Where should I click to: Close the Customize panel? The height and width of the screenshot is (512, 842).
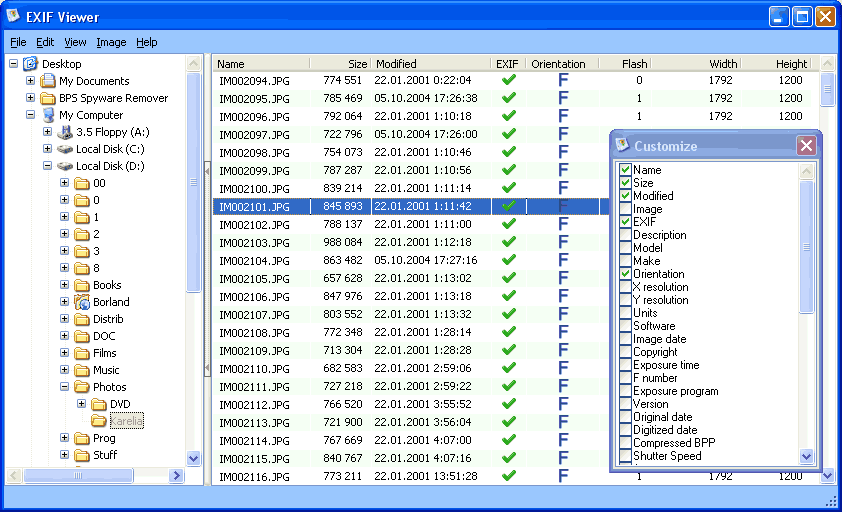coord(806,146)
